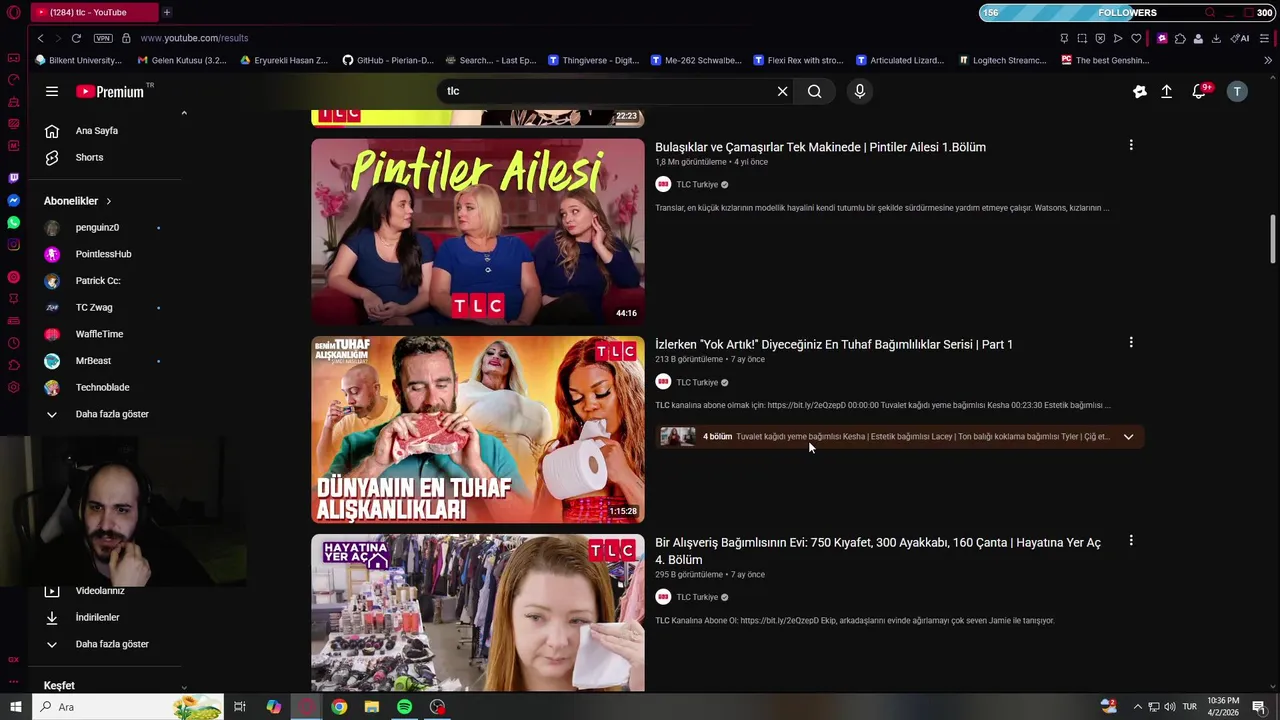This screenshot has height=720, width=1280.
Task: Take a snapshot with capture icon
Action: tap(1082, 38)
